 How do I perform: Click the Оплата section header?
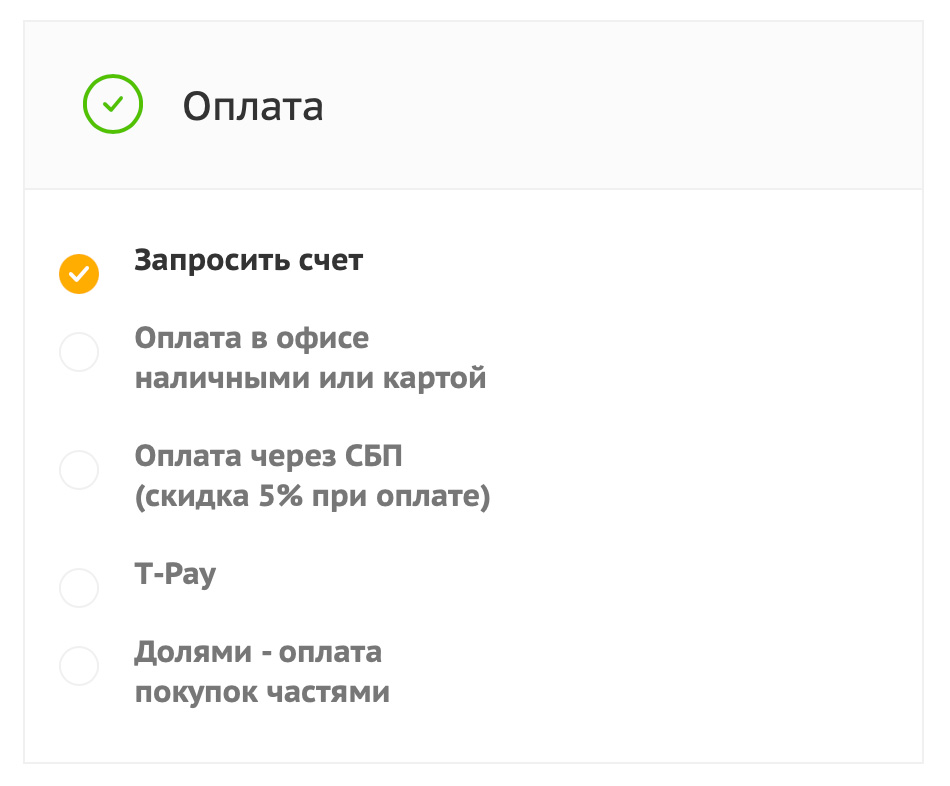tap(475, 105)
